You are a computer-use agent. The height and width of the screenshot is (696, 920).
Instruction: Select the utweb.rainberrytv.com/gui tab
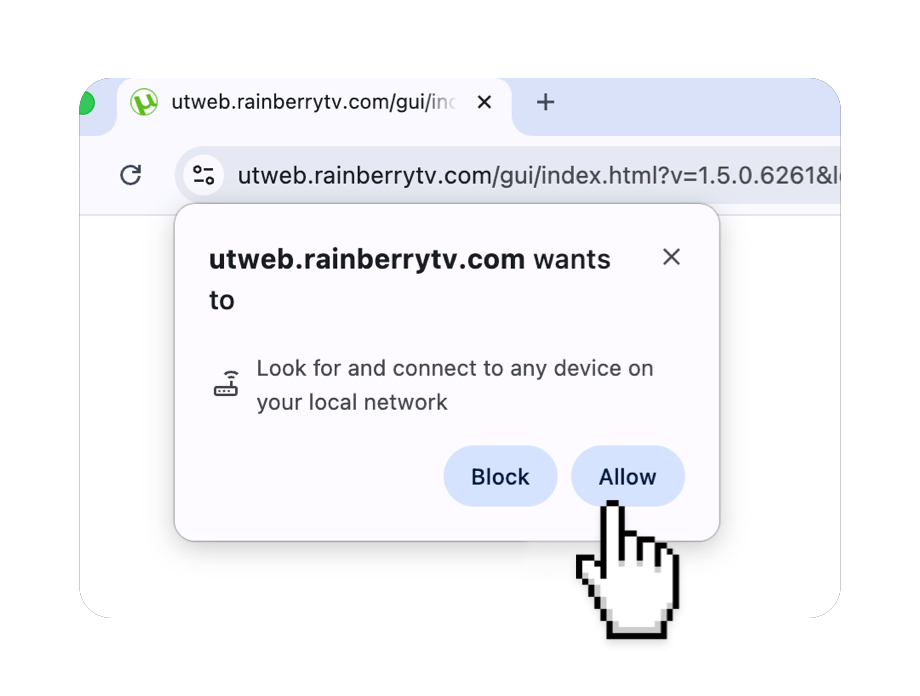[314, 103]
